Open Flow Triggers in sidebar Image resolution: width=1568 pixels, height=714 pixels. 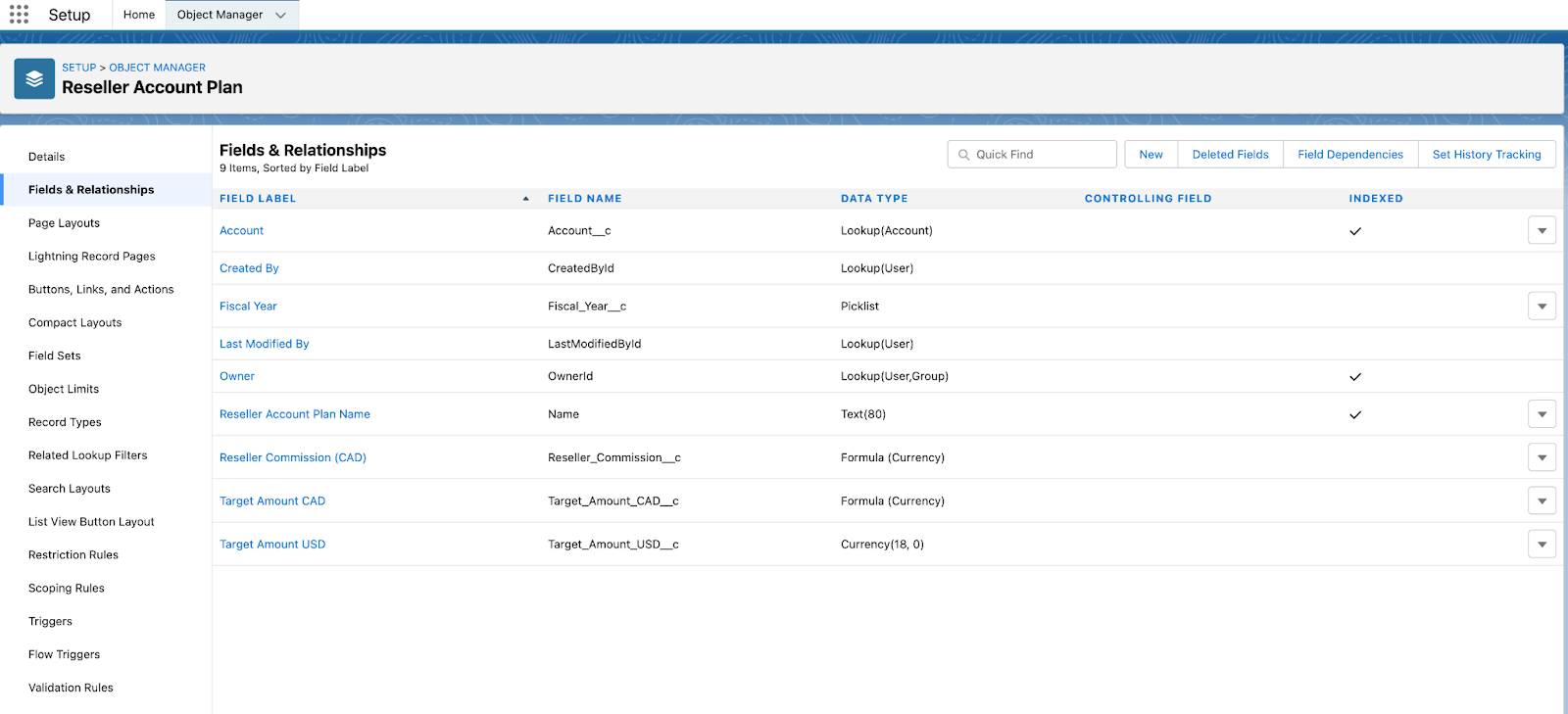[x=64, y=655]
